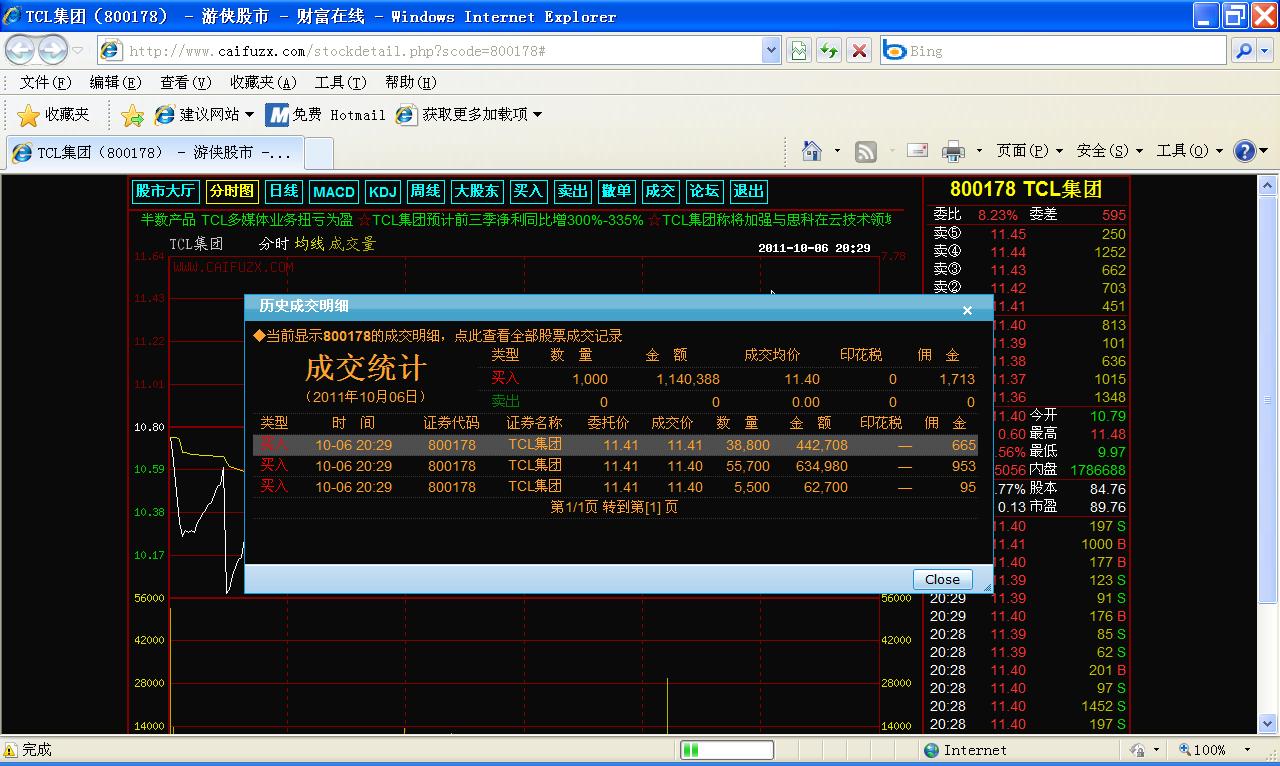The width and height of the screenshot is (1280, 766).
Task: Open the 帮助(H) menu
Action: pos(410,83)
